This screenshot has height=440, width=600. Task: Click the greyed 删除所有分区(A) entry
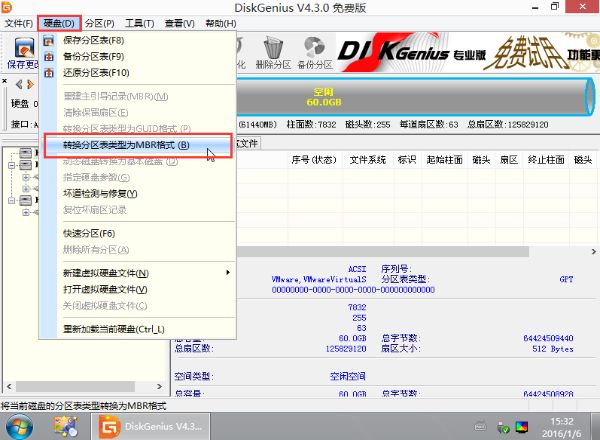point(138,249)
